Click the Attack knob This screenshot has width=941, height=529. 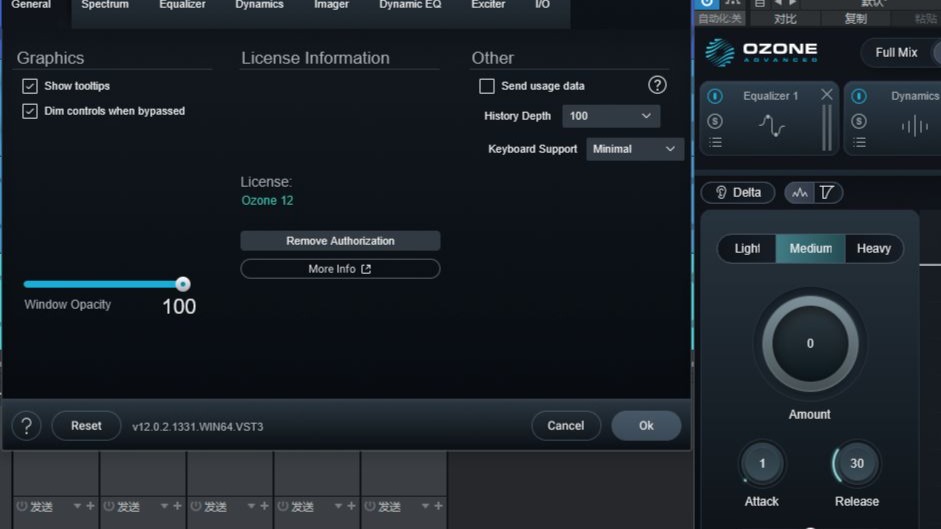(x=762, y=464)
